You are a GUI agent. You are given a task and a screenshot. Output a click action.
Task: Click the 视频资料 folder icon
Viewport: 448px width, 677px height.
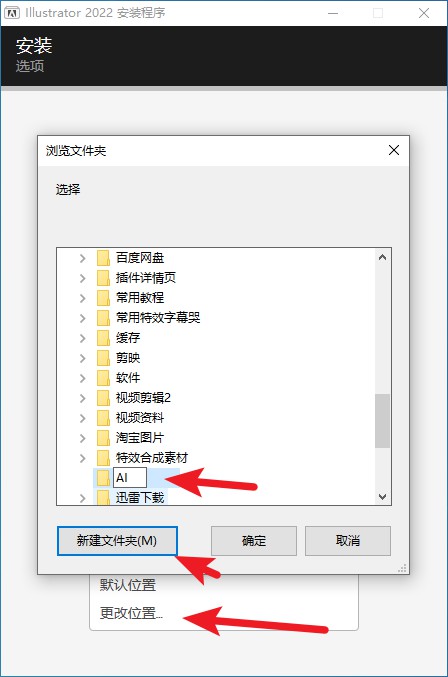click(103, 418)
